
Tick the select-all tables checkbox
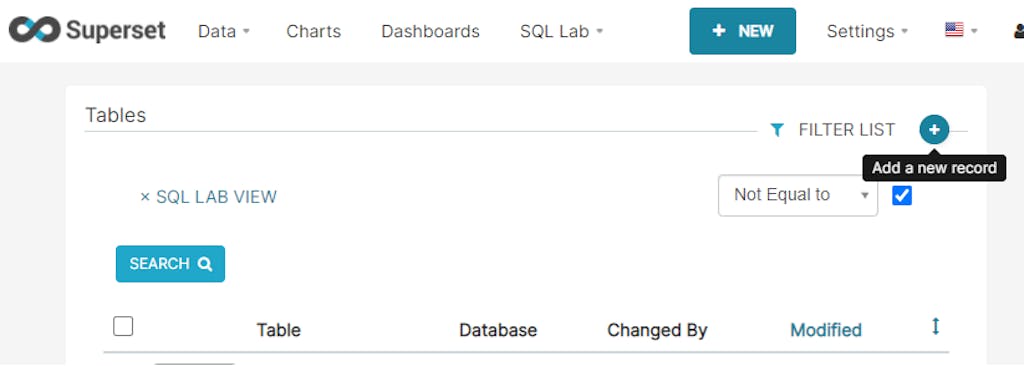[x=123, y=325]
